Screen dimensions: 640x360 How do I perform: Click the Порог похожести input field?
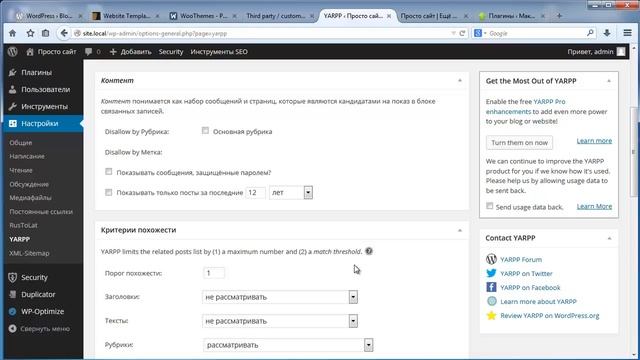click(213, 273)
